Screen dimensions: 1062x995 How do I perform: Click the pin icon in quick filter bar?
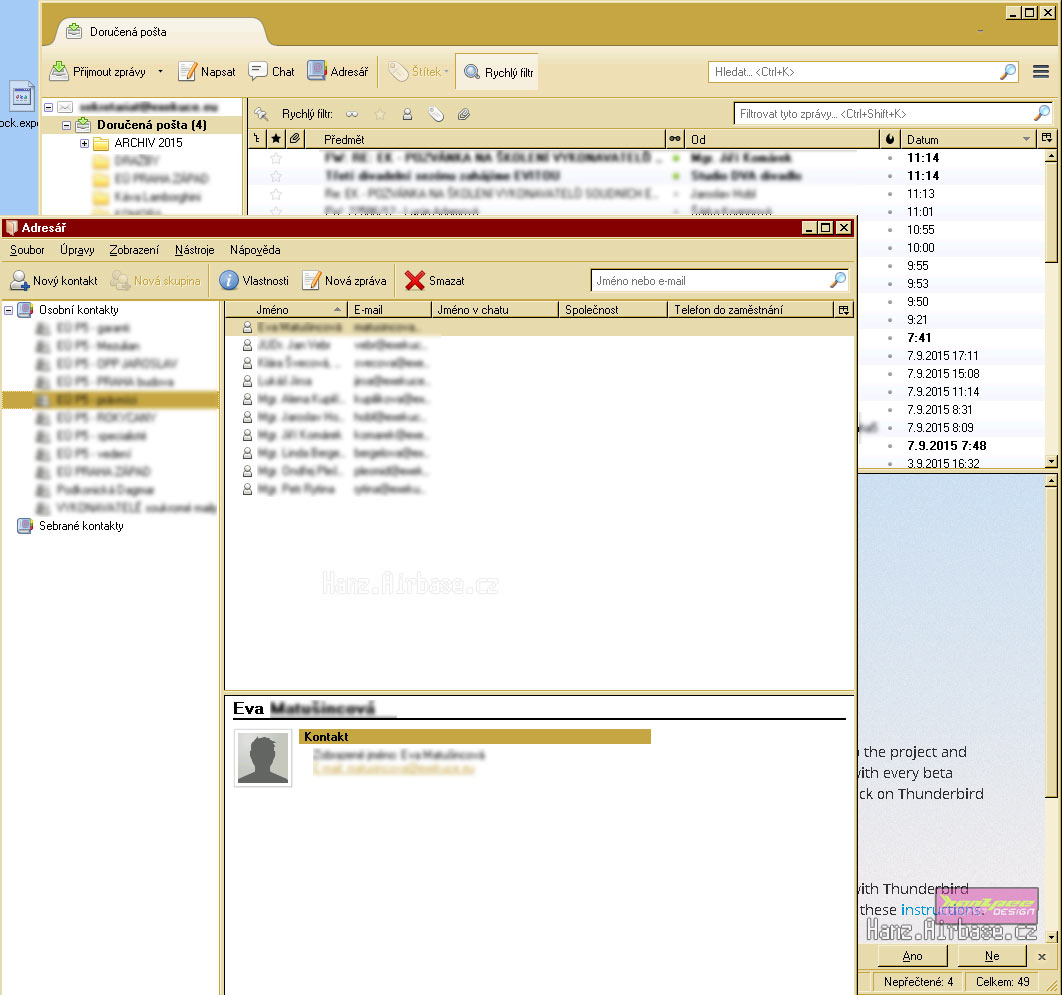pyautogui.click(x=261, y=114)
